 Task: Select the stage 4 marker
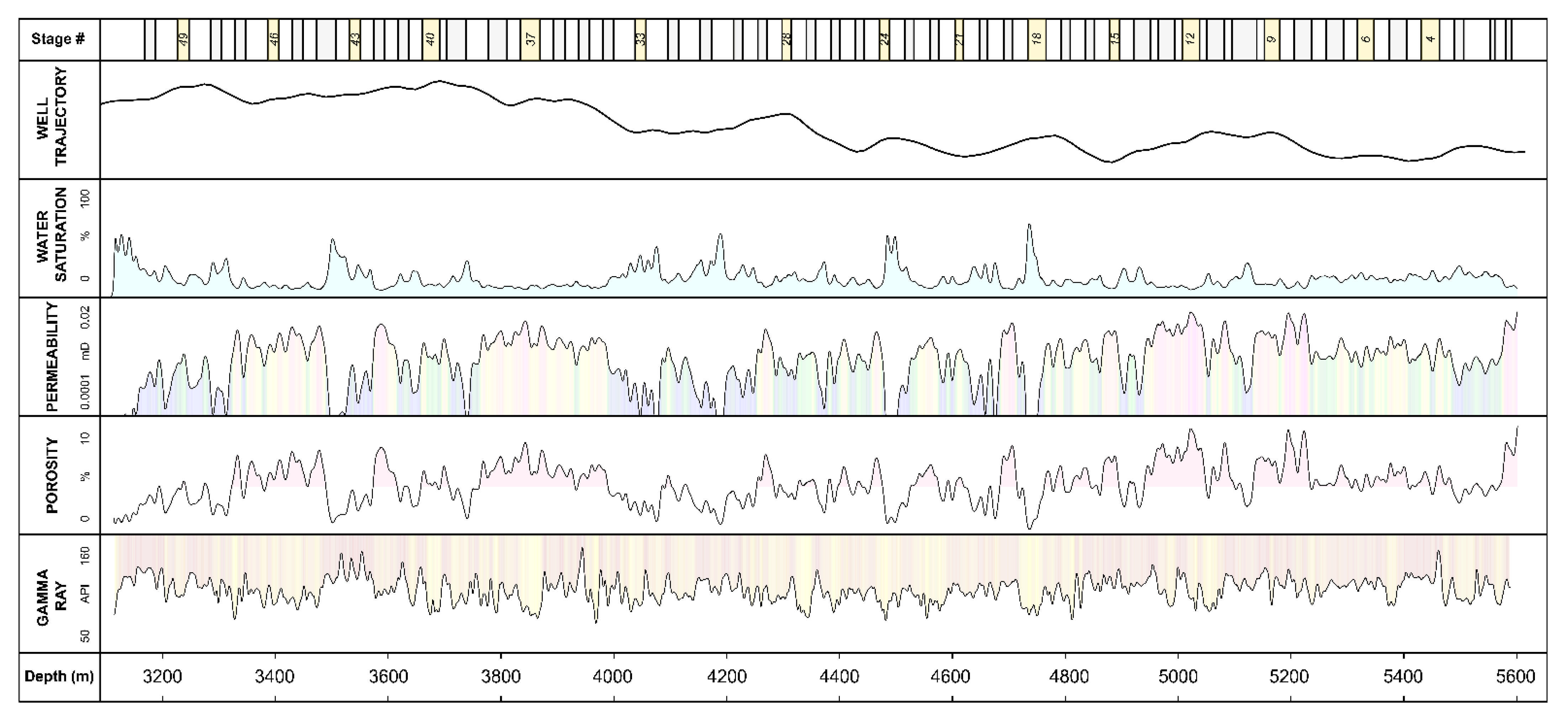[1430, 39]
